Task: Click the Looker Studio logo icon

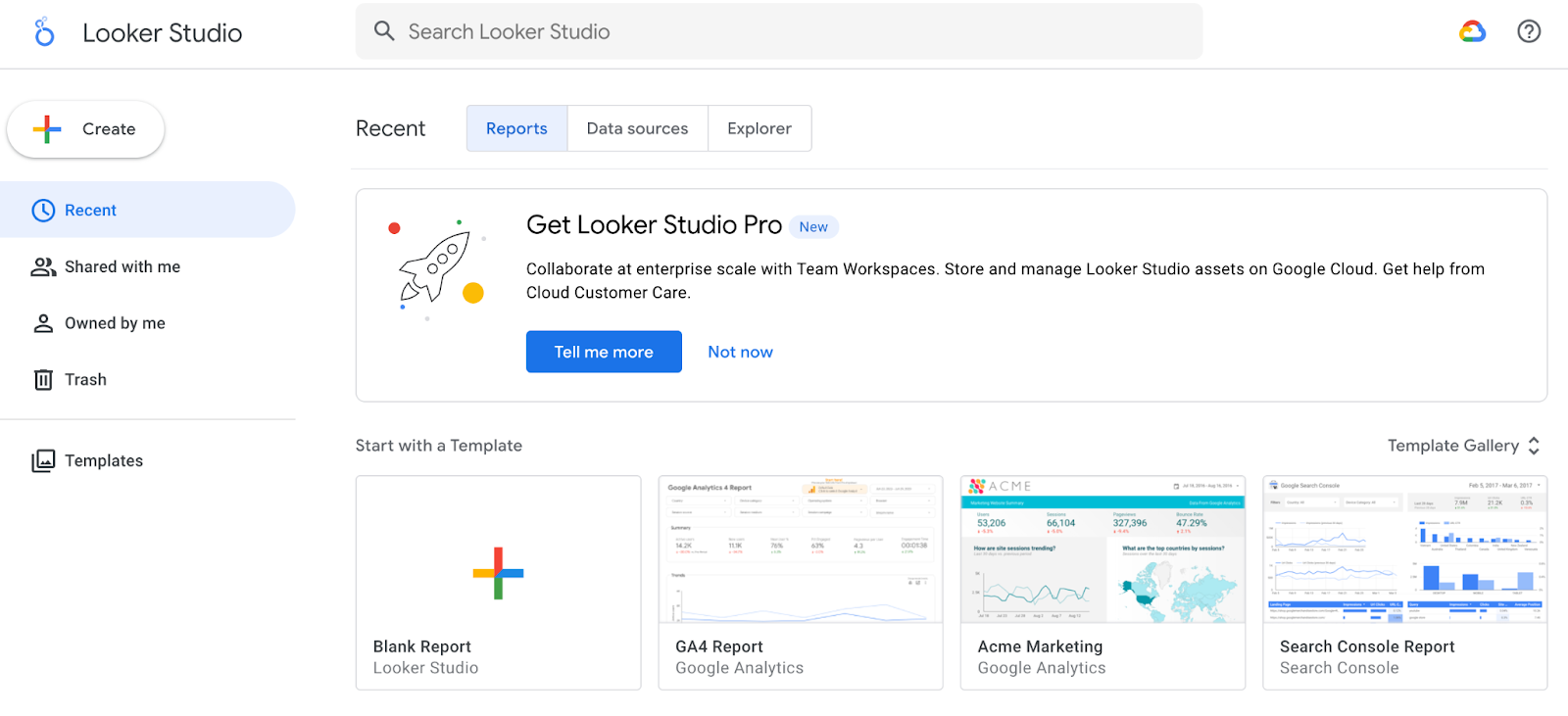Action: coord(44,32)
